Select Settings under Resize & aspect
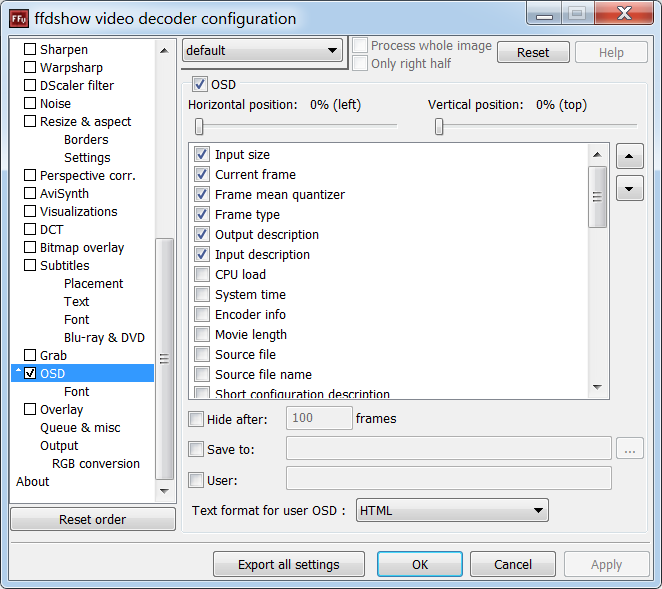 (87, 157)
